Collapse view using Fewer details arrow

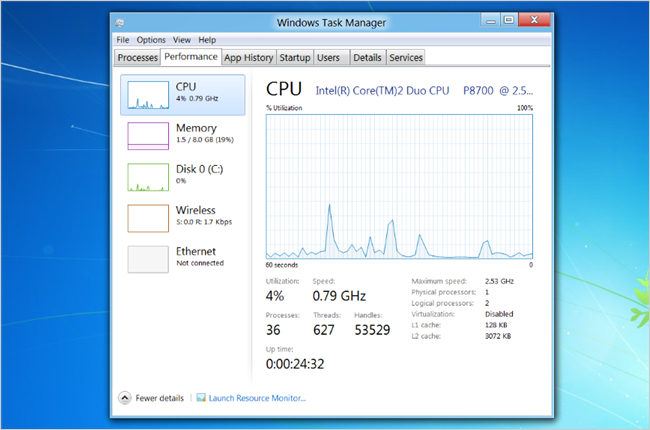(x=124, y=398)
